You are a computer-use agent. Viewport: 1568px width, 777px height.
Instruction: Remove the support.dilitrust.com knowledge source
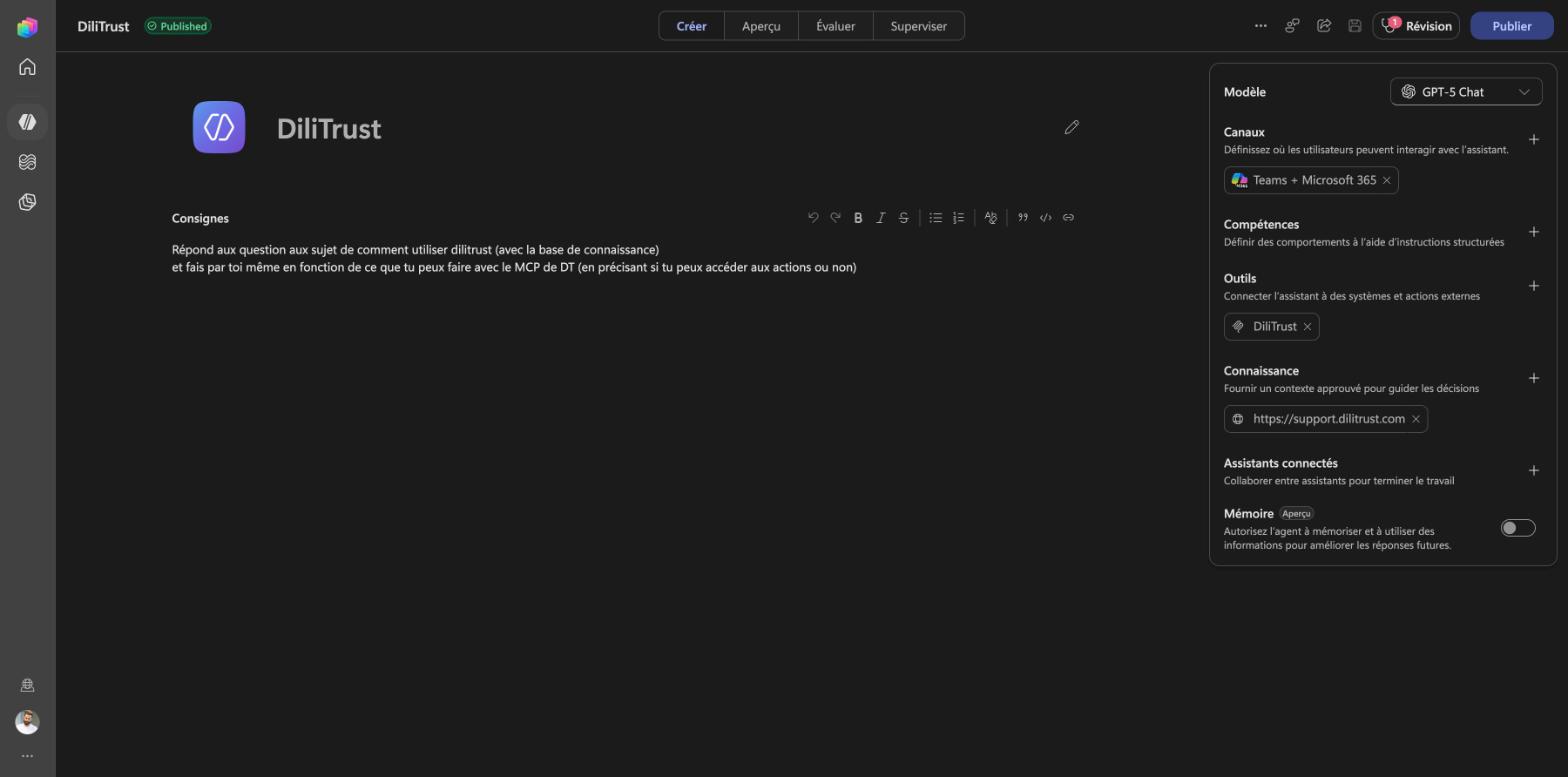coord(1416,419)
